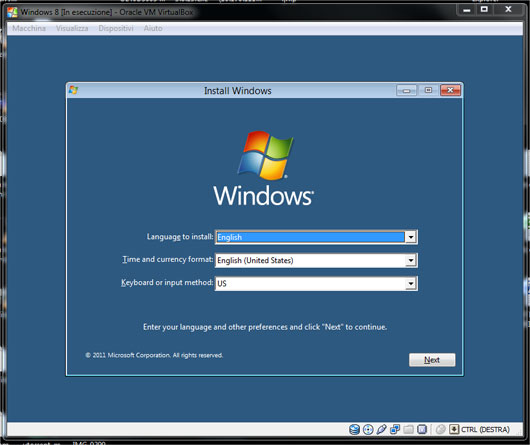Open the Aiuto menu
This screenshot has height=445, width=530.
(x=153, y=28)
